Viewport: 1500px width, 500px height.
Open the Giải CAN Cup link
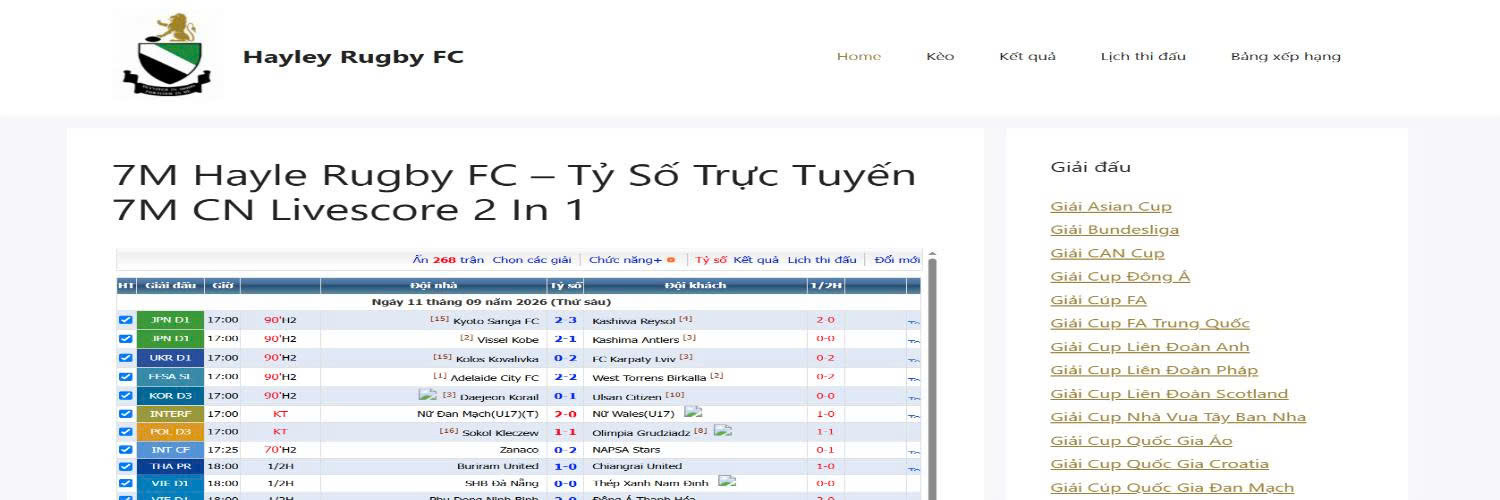tap(1108, 253)
